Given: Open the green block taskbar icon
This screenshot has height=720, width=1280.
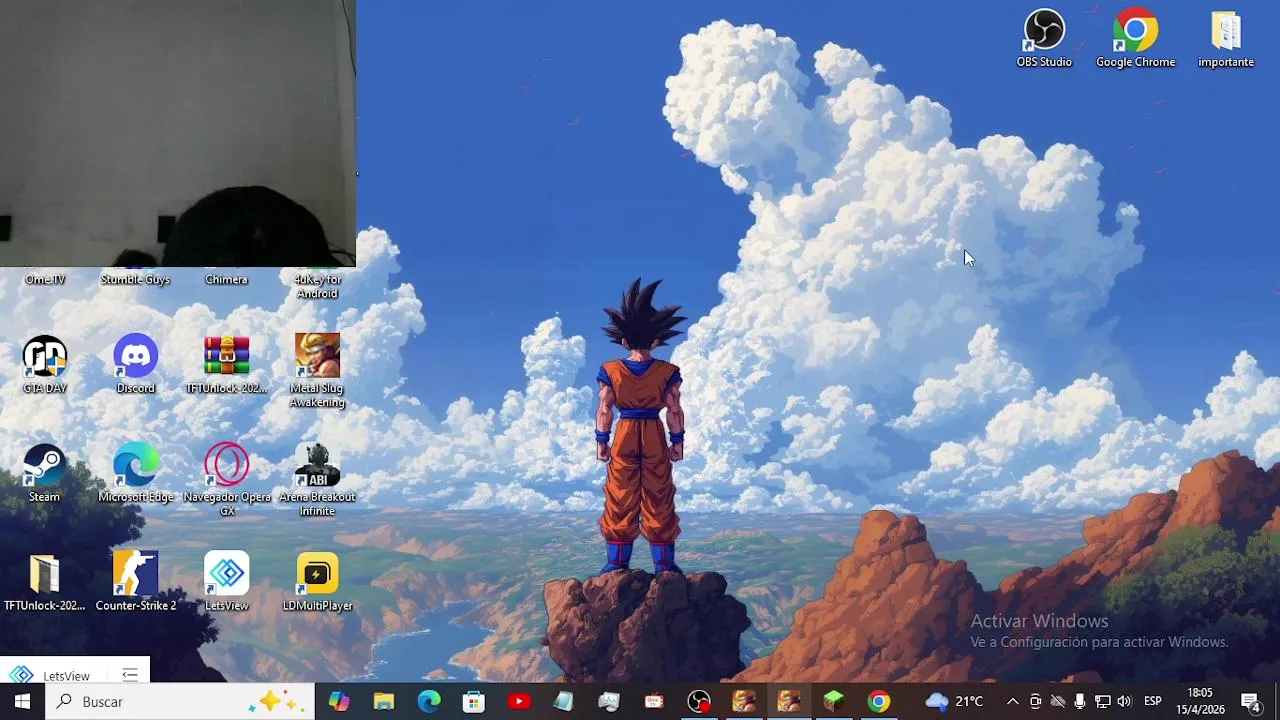Looking at the screenshot, I should 834,702.
